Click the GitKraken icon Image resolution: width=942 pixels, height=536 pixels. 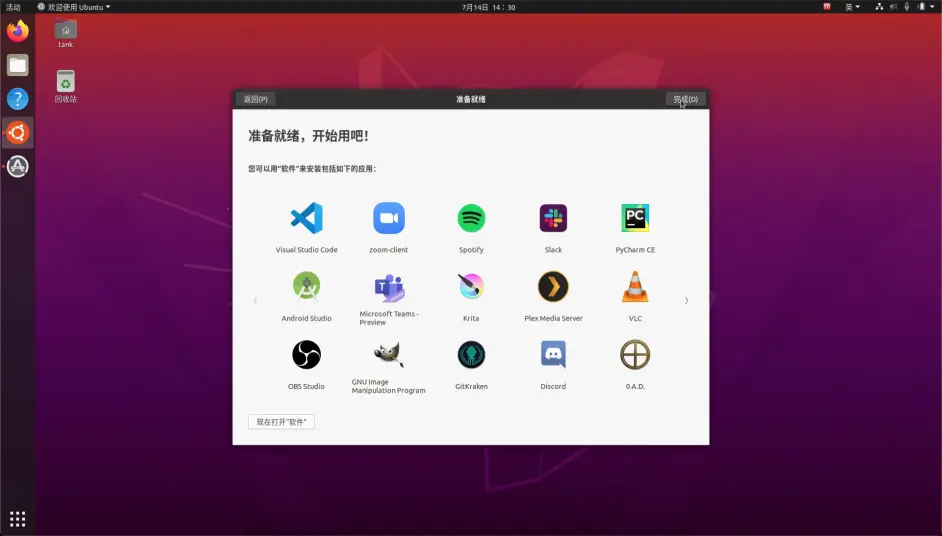(x=471, y=355)
